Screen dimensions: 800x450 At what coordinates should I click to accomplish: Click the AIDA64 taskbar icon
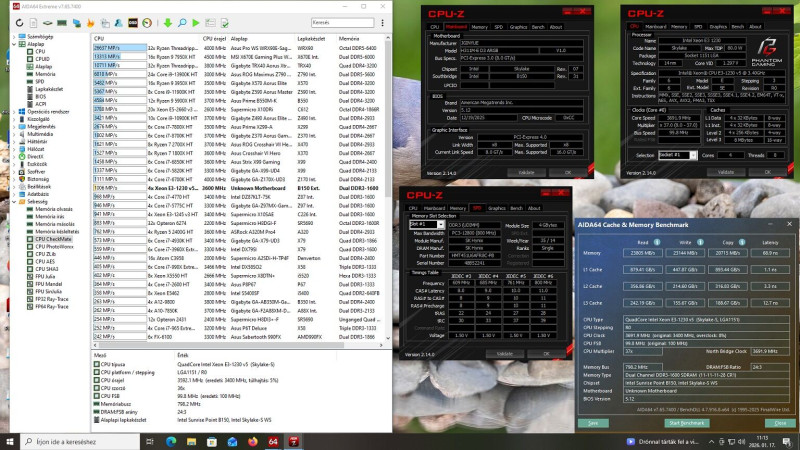click(273, 441)
